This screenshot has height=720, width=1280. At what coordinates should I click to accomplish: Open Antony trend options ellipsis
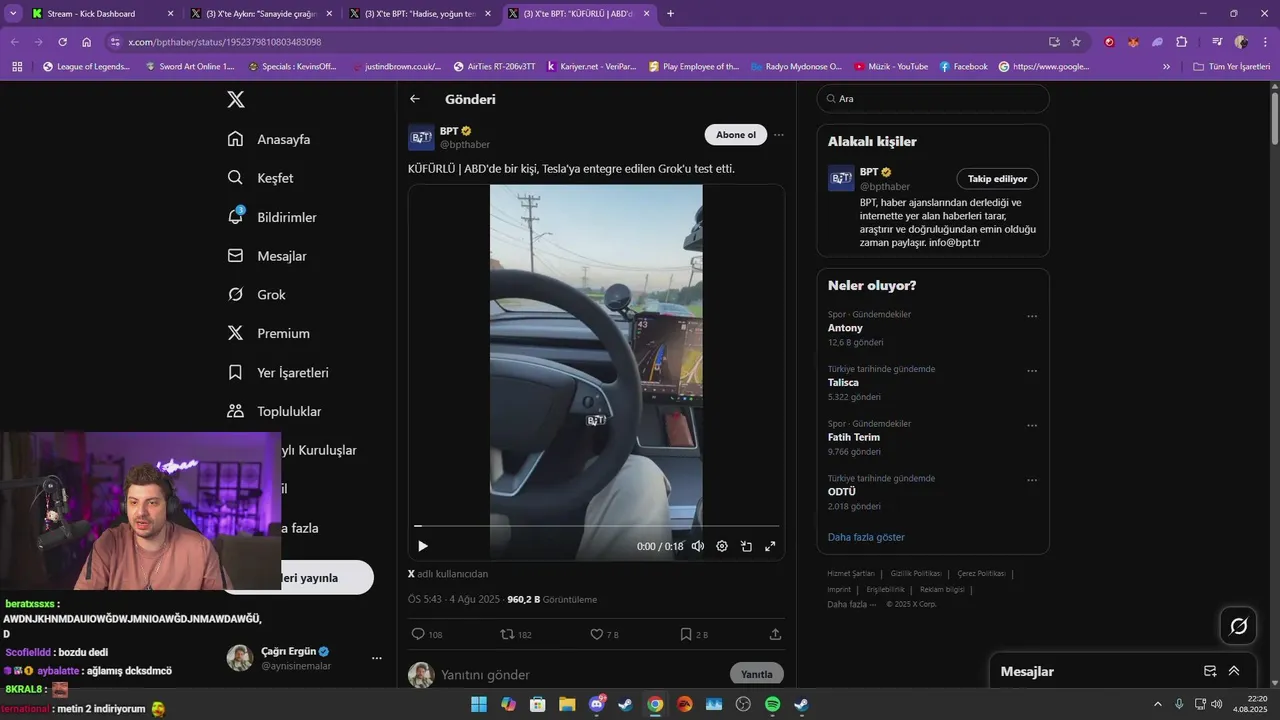(1032, 316)
